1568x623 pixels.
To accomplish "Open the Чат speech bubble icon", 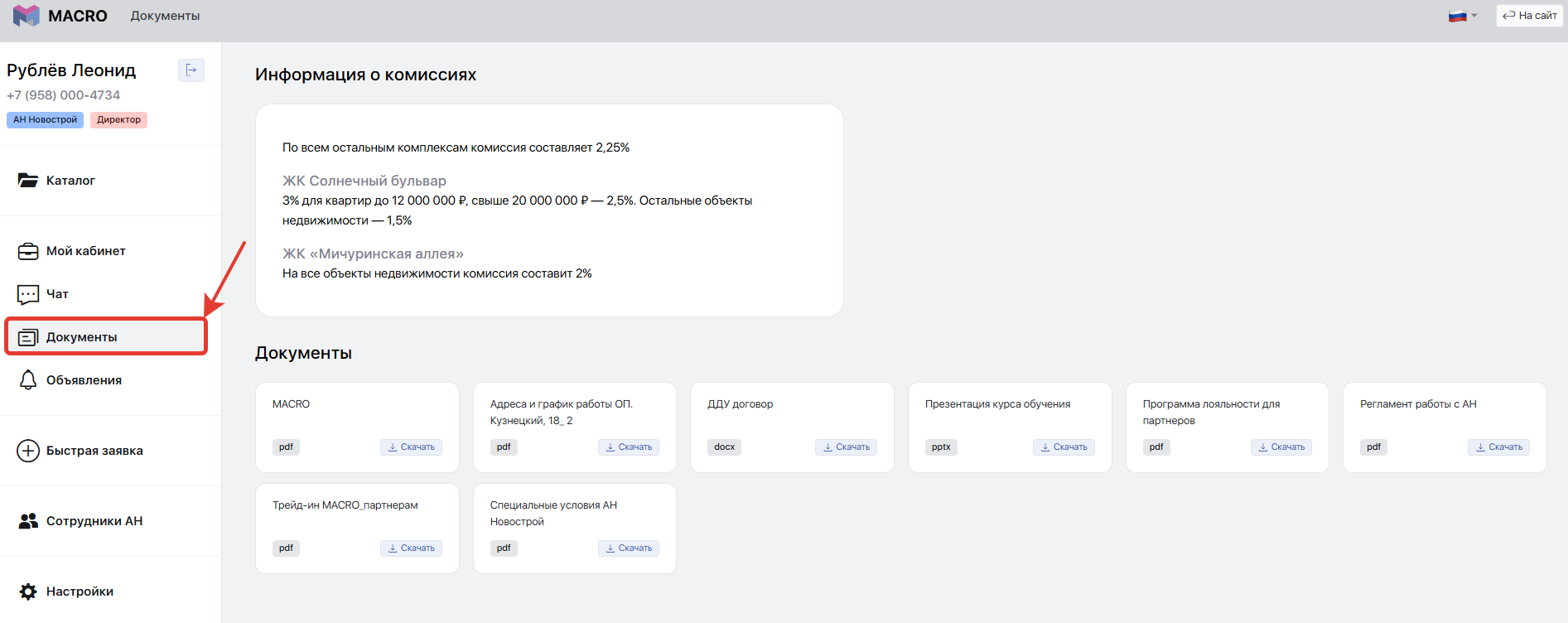I will [x=28, y=294].
